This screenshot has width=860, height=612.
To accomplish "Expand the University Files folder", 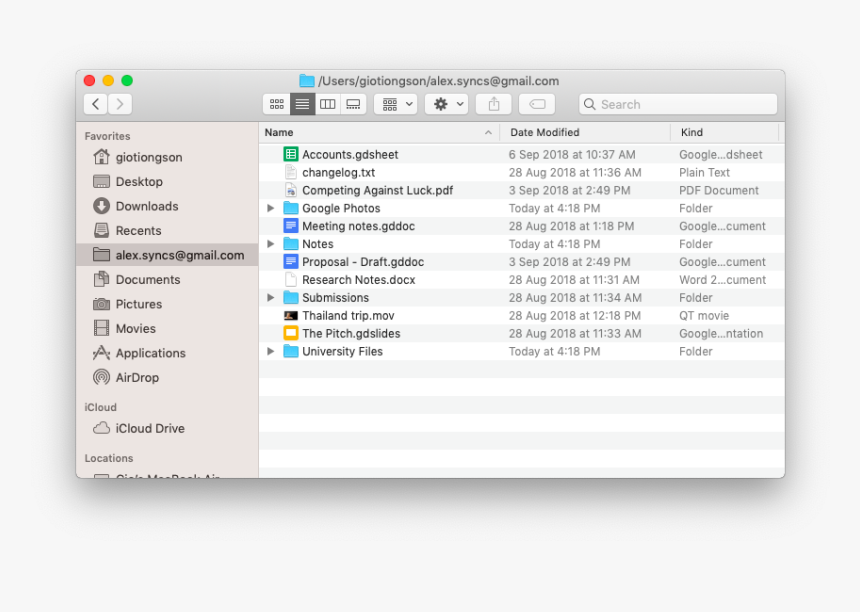I will [270, 352].
